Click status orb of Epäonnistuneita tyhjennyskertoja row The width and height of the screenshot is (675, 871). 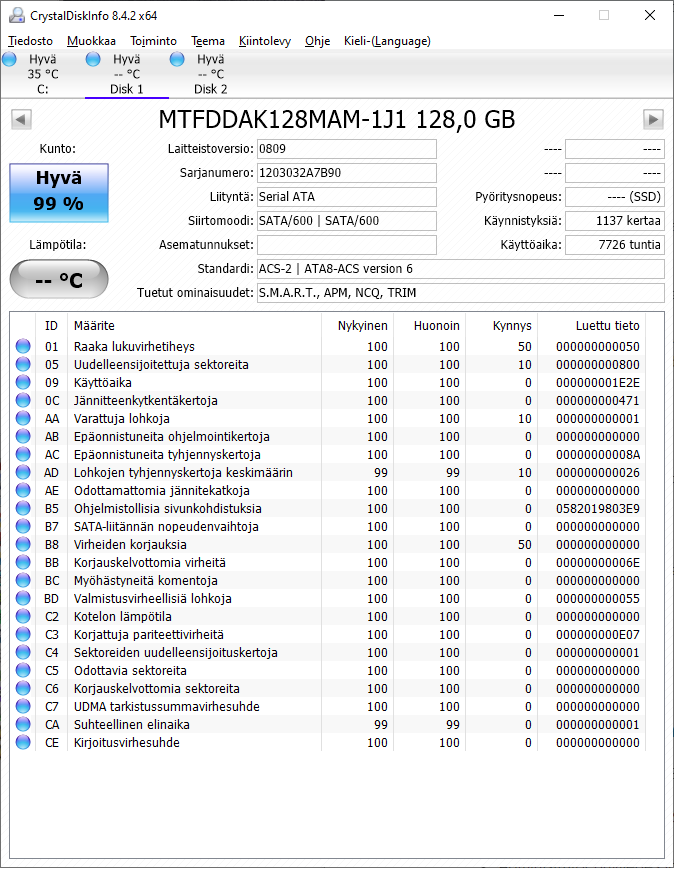(23, 454)
